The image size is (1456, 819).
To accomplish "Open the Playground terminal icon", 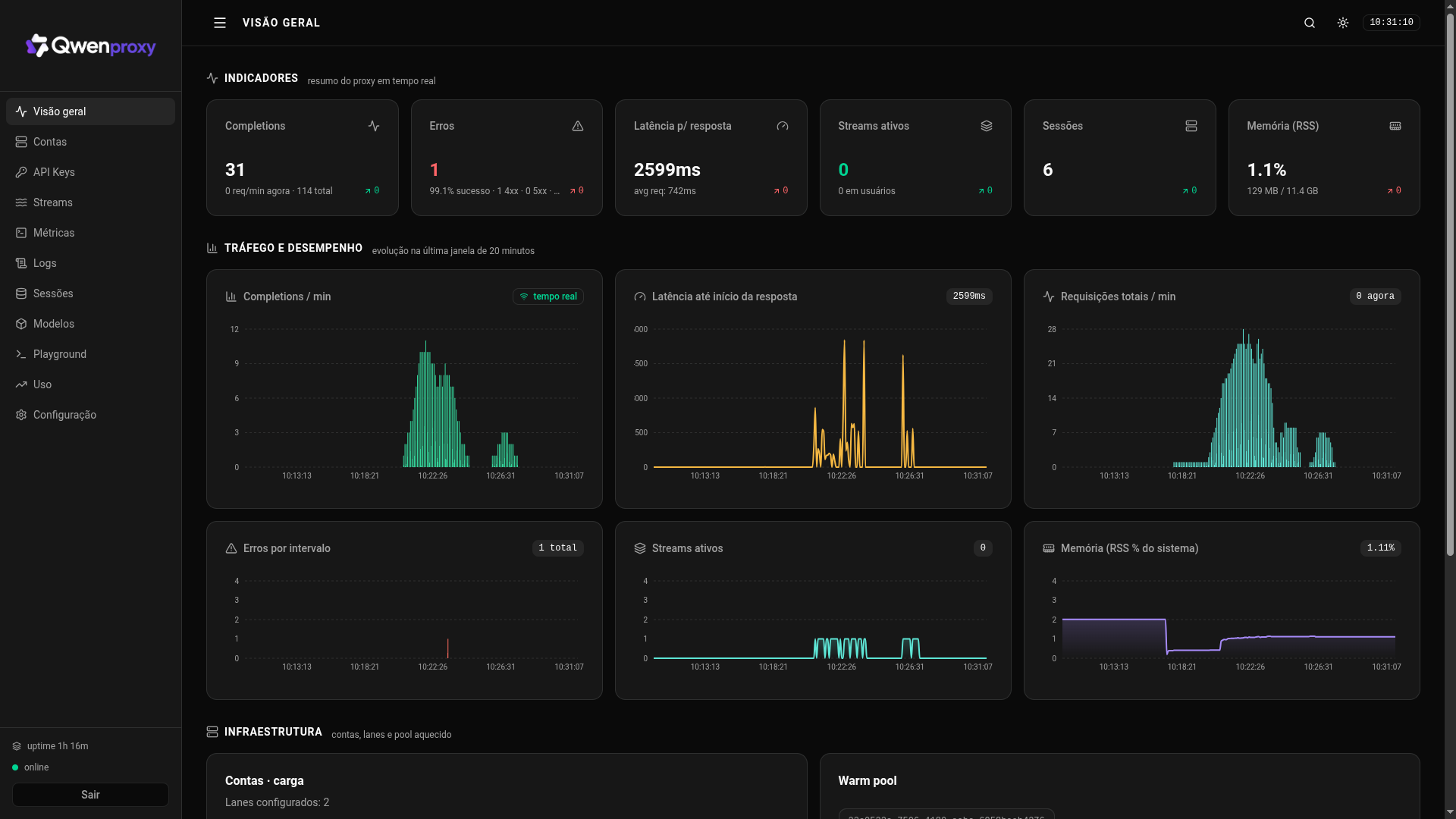I will (x=21, y=354).
